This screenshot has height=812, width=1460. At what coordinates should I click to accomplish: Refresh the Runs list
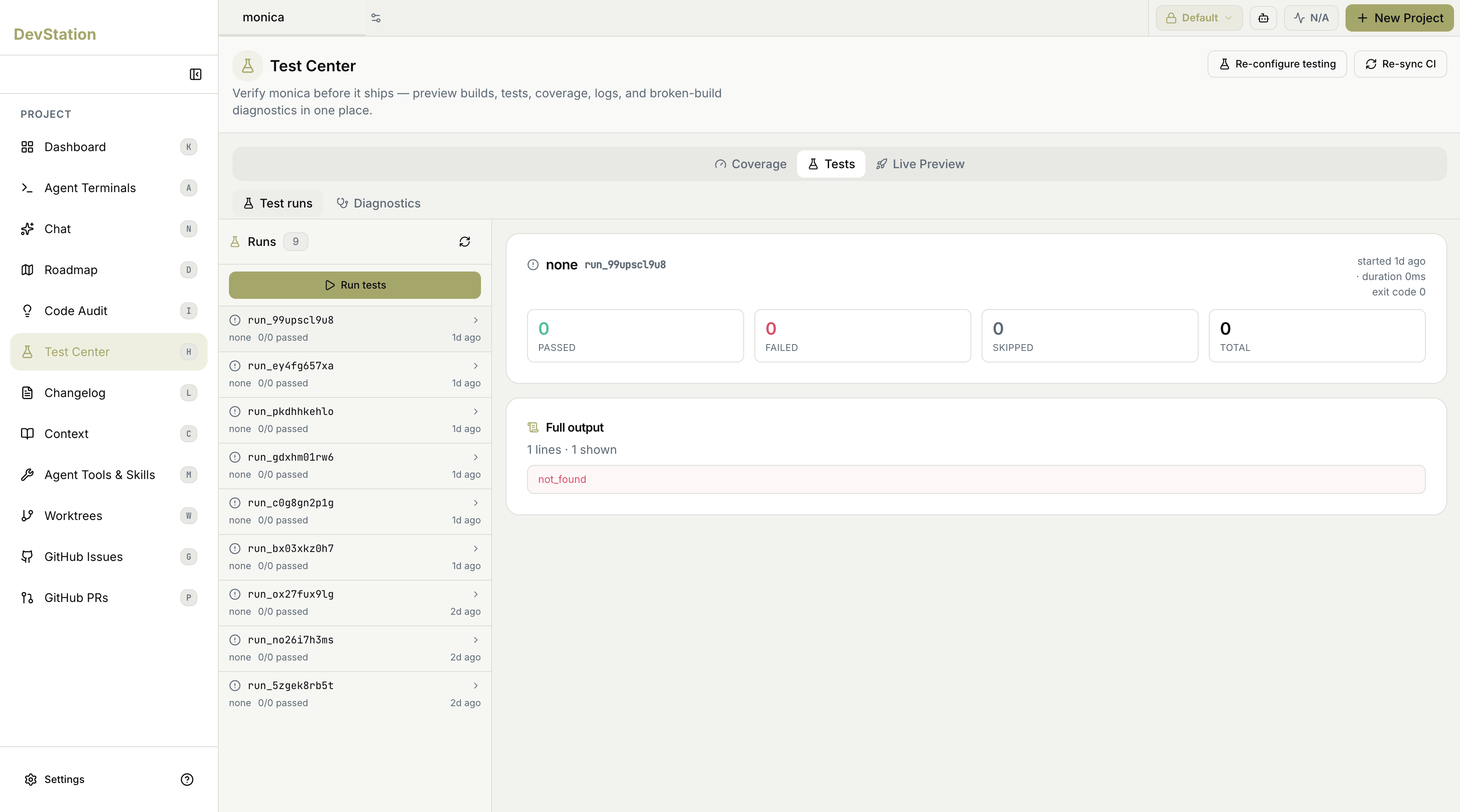tap(465, 242)
